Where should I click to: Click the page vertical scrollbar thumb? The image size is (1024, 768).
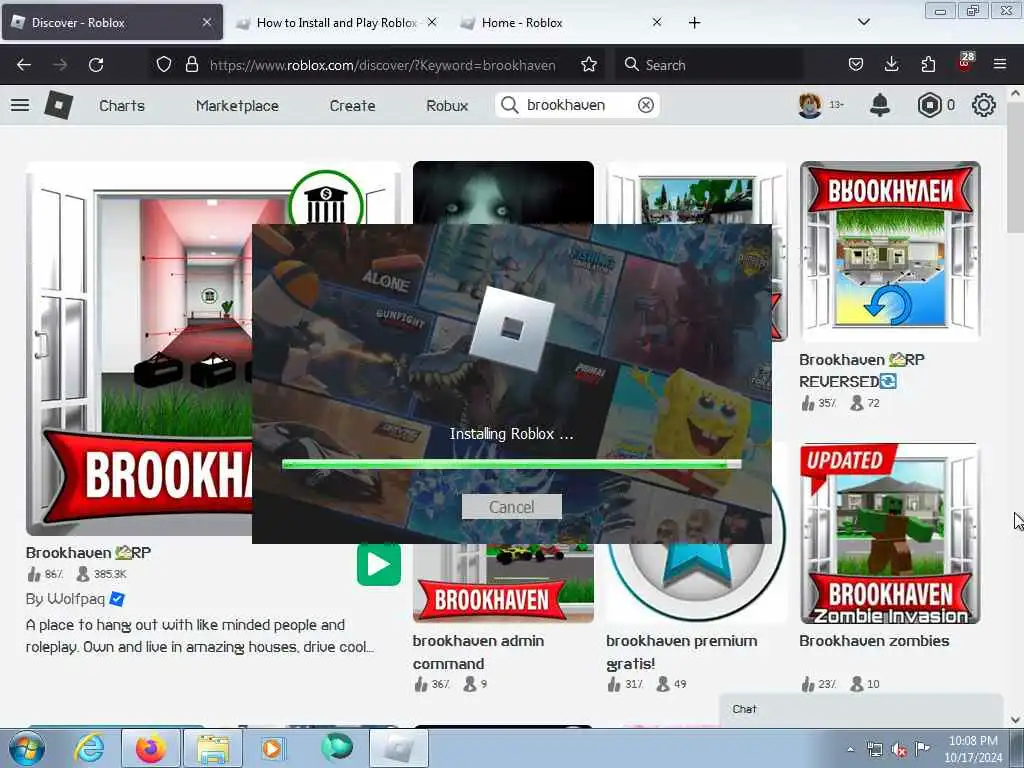(1015, 167)
